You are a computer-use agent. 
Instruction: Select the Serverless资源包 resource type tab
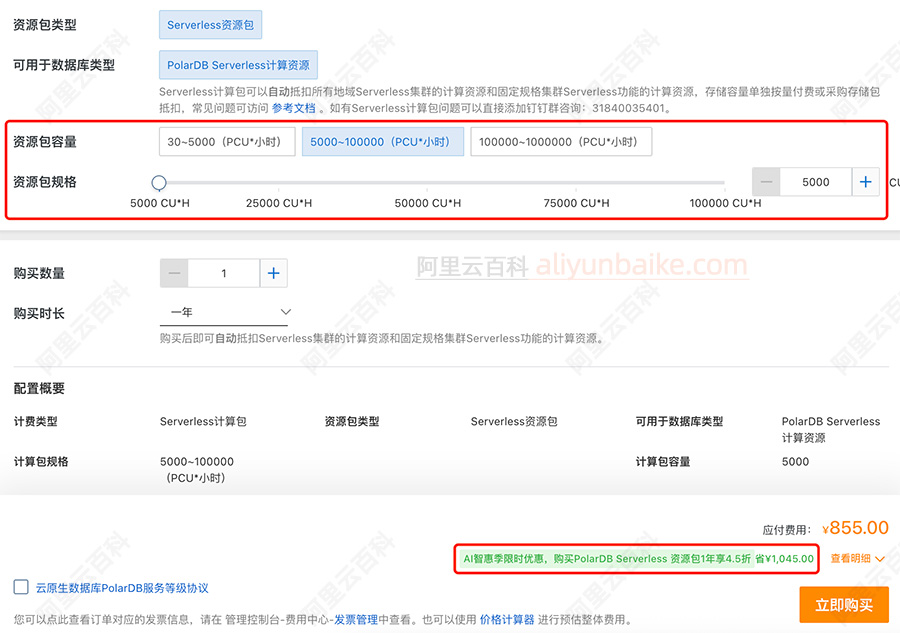coord(210,24)
